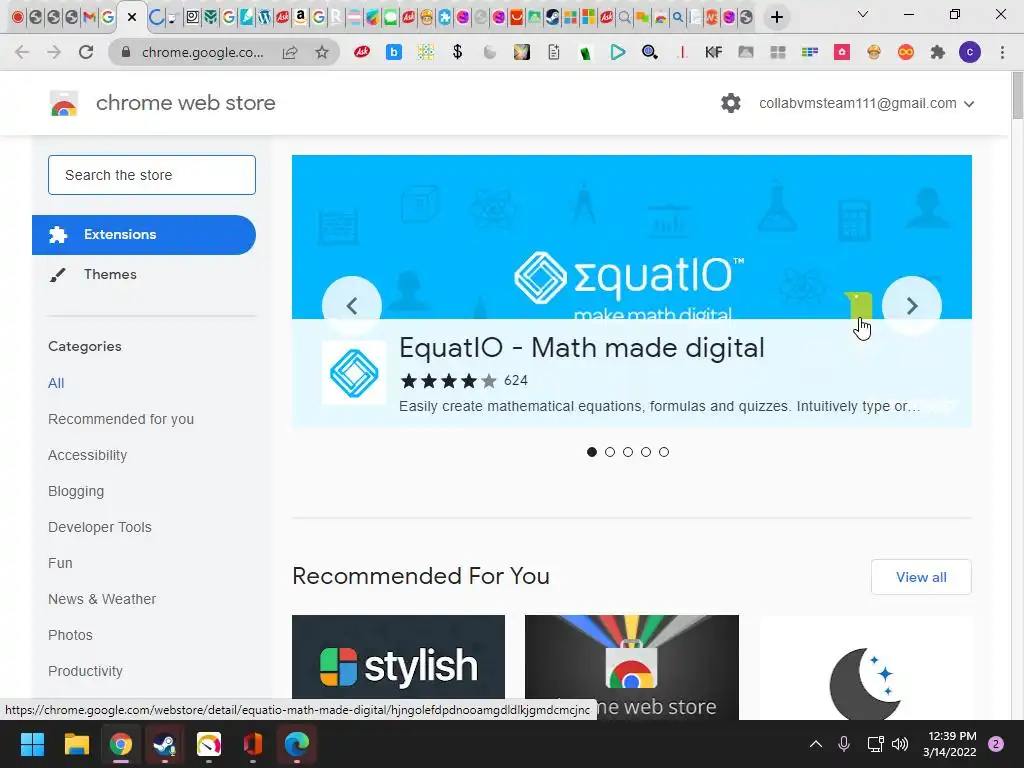Click the KF extension icon
Image resolution: width=1024 pixels, height=768 pixels.
713,52
